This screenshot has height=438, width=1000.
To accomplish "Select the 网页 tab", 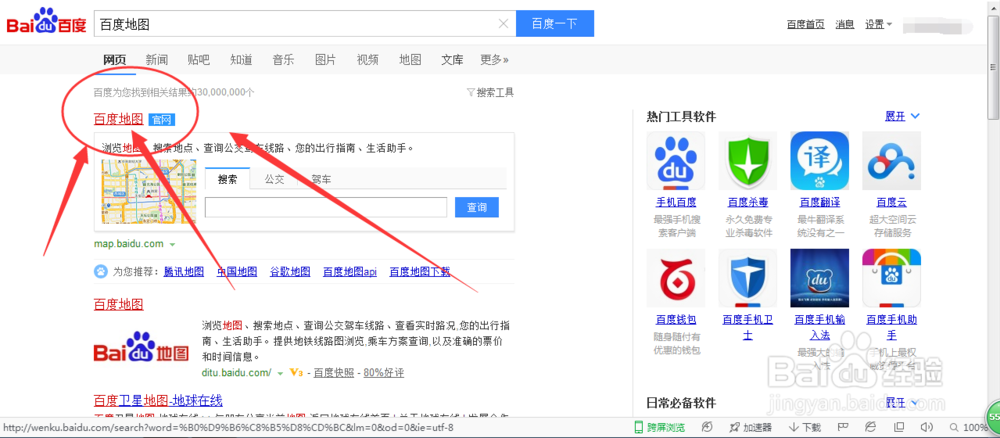I will pos(114,60).
